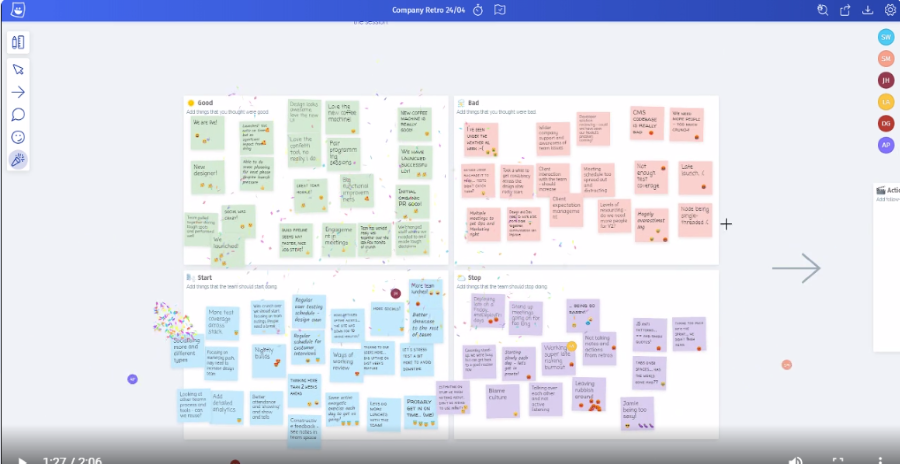This screenshot has height=464, width=900.
Task: Click the icon beside Stop heading
Action: [x=461, y=277]
